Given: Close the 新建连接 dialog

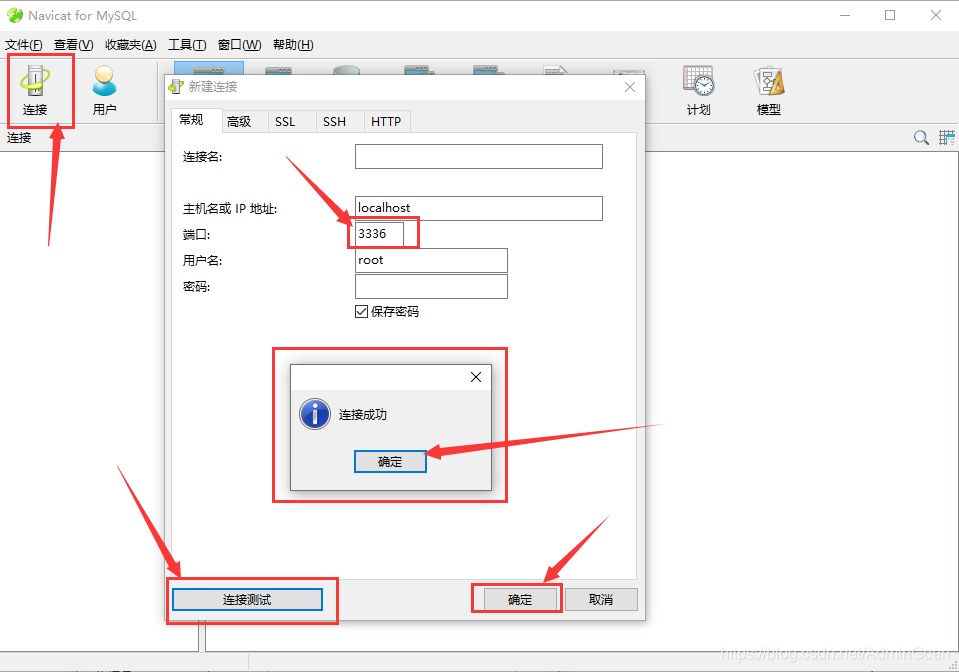Looking at the screenshot, I should click(630, 87).
